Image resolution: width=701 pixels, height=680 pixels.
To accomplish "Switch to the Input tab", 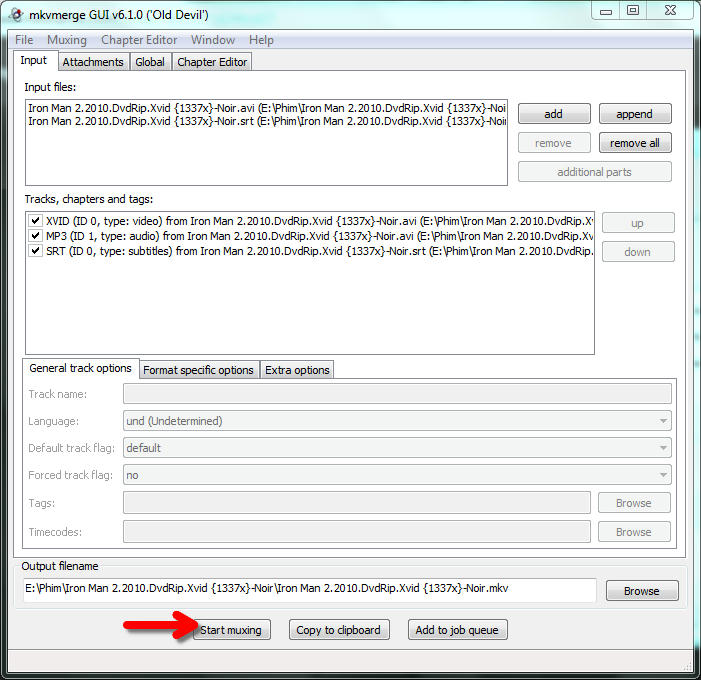I will click(34, 60).
